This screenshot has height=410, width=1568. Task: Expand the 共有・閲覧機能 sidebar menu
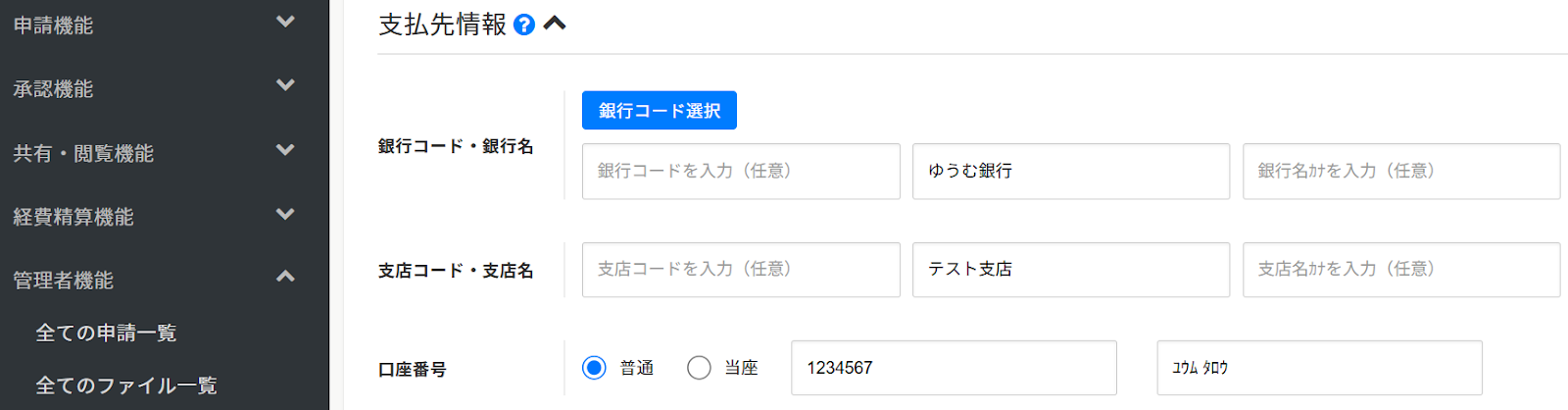click(284, 151)
